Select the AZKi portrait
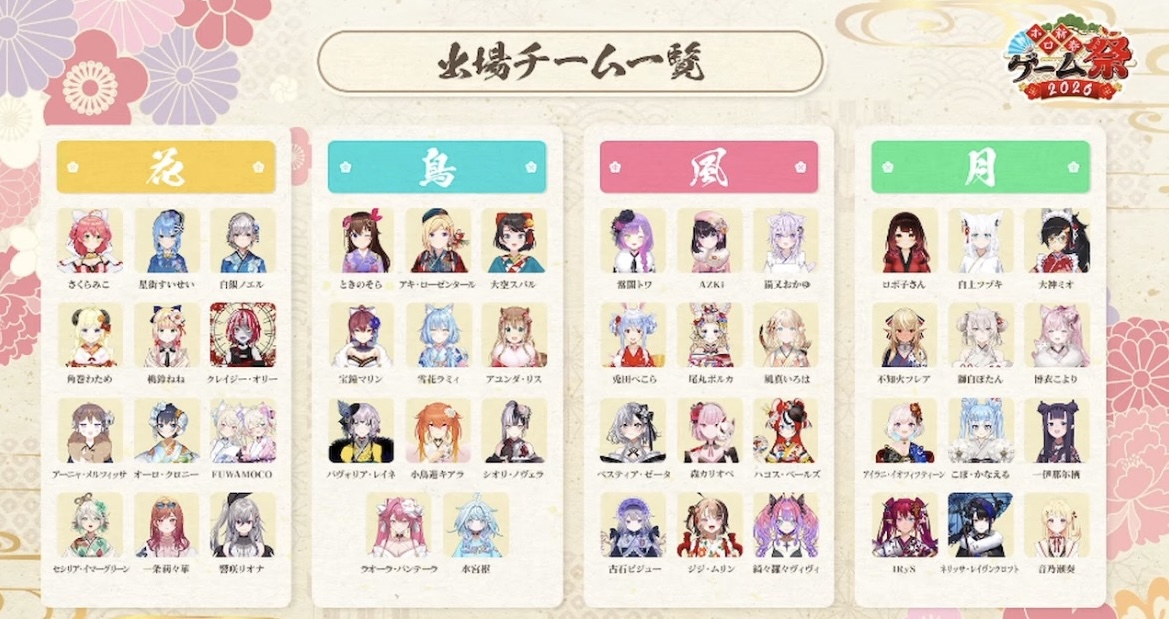Screen dimensions: 1169x619 point(710,241)
